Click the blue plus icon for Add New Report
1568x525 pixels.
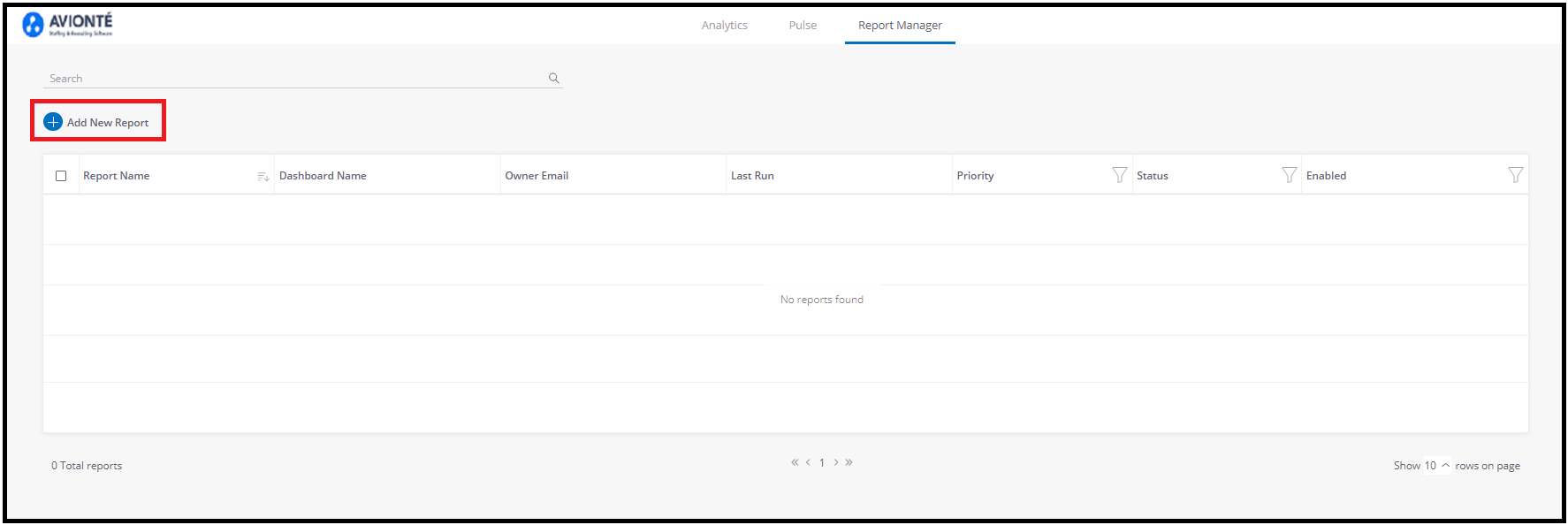click(53, 122)
